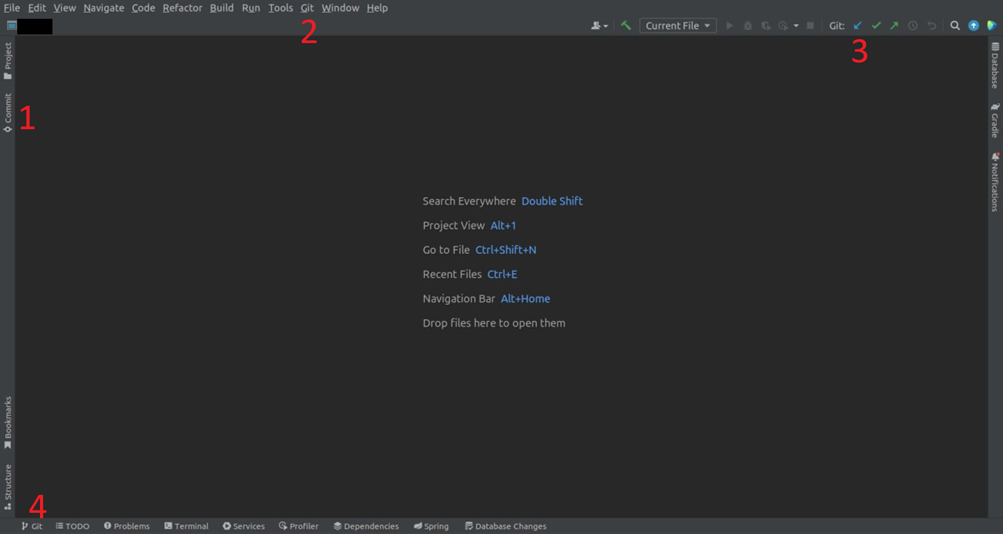Open the Terminal tool window
The height and width of the screenshot is (534, 1003).
[186, 526]
